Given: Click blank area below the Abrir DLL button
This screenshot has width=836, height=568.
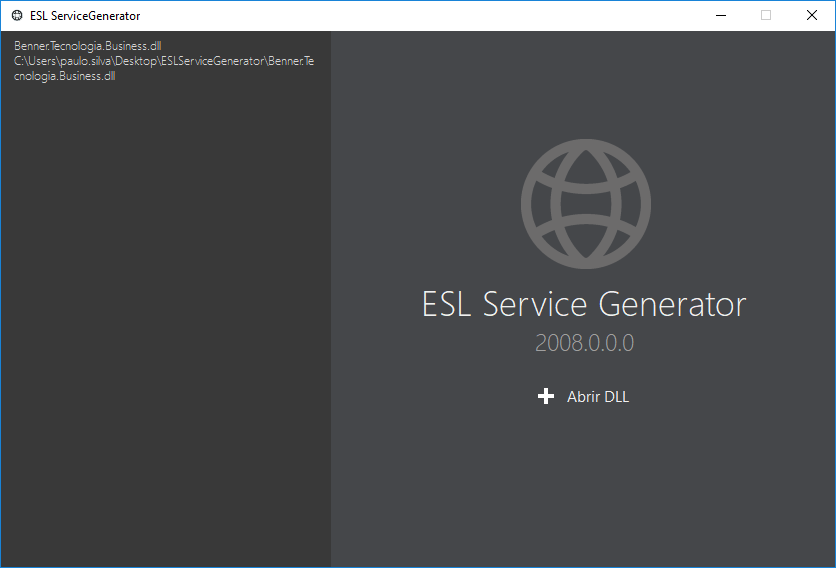Looking at the screenshot, I should [x=584, y=480].
